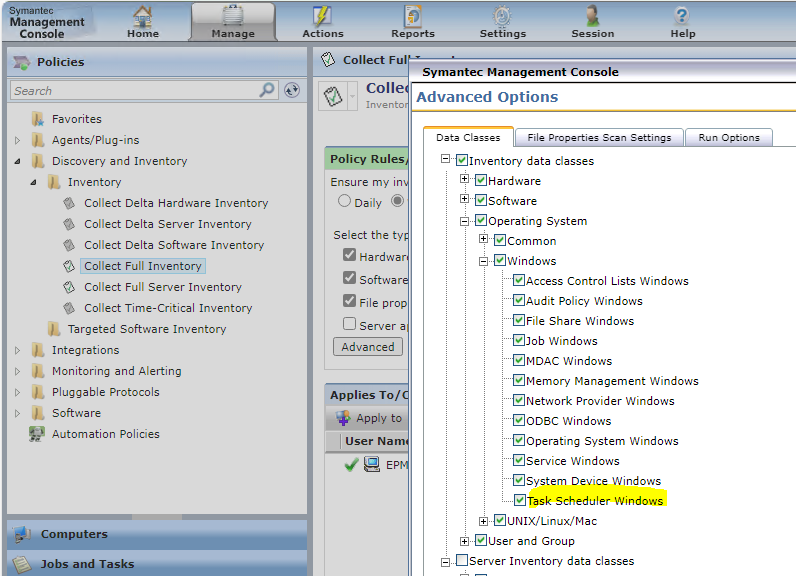Enable Server Inventory data classes checkbox
The height and width of the screenshot is (576, 796).
coord(461,561)
